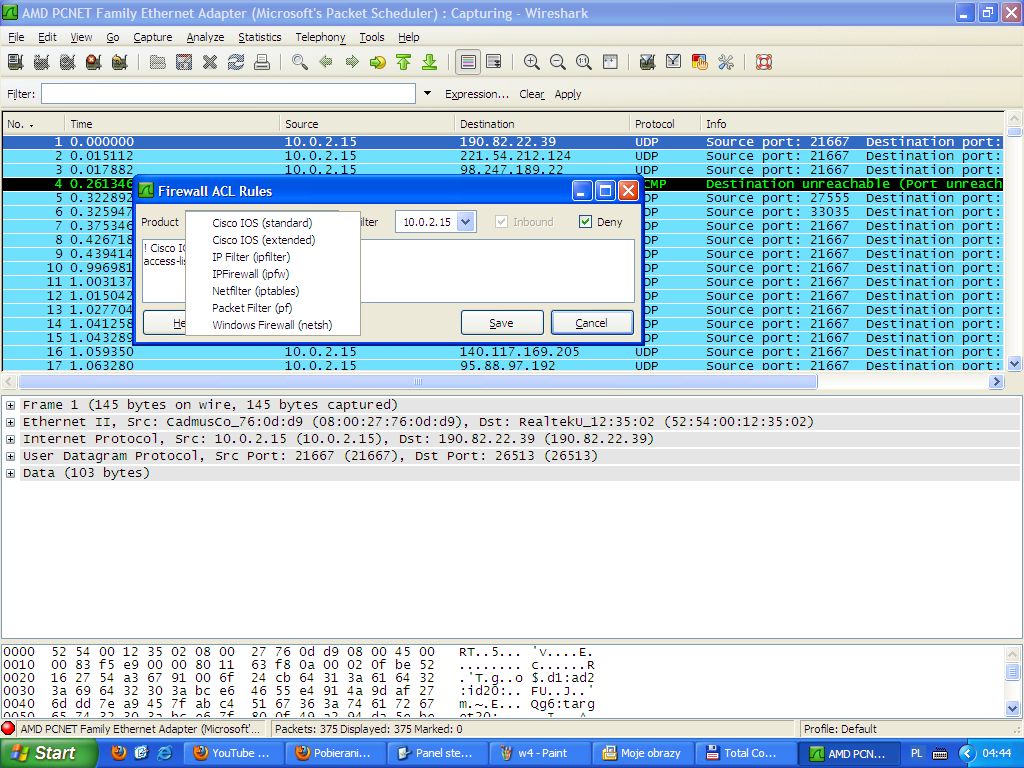Print packets printer icon
The height and width of the screenshot is (768, 1024).
262,62
